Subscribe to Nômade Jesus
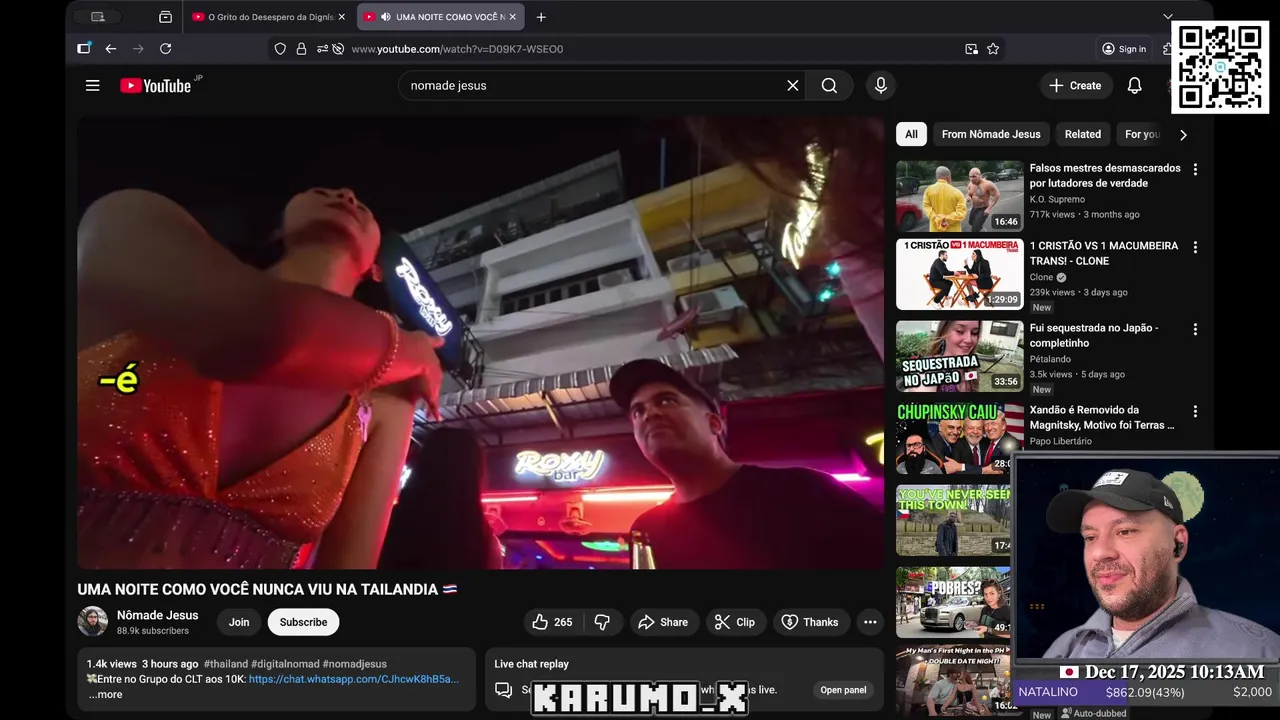The image size is (1280, 720). (x=303, y=622)
